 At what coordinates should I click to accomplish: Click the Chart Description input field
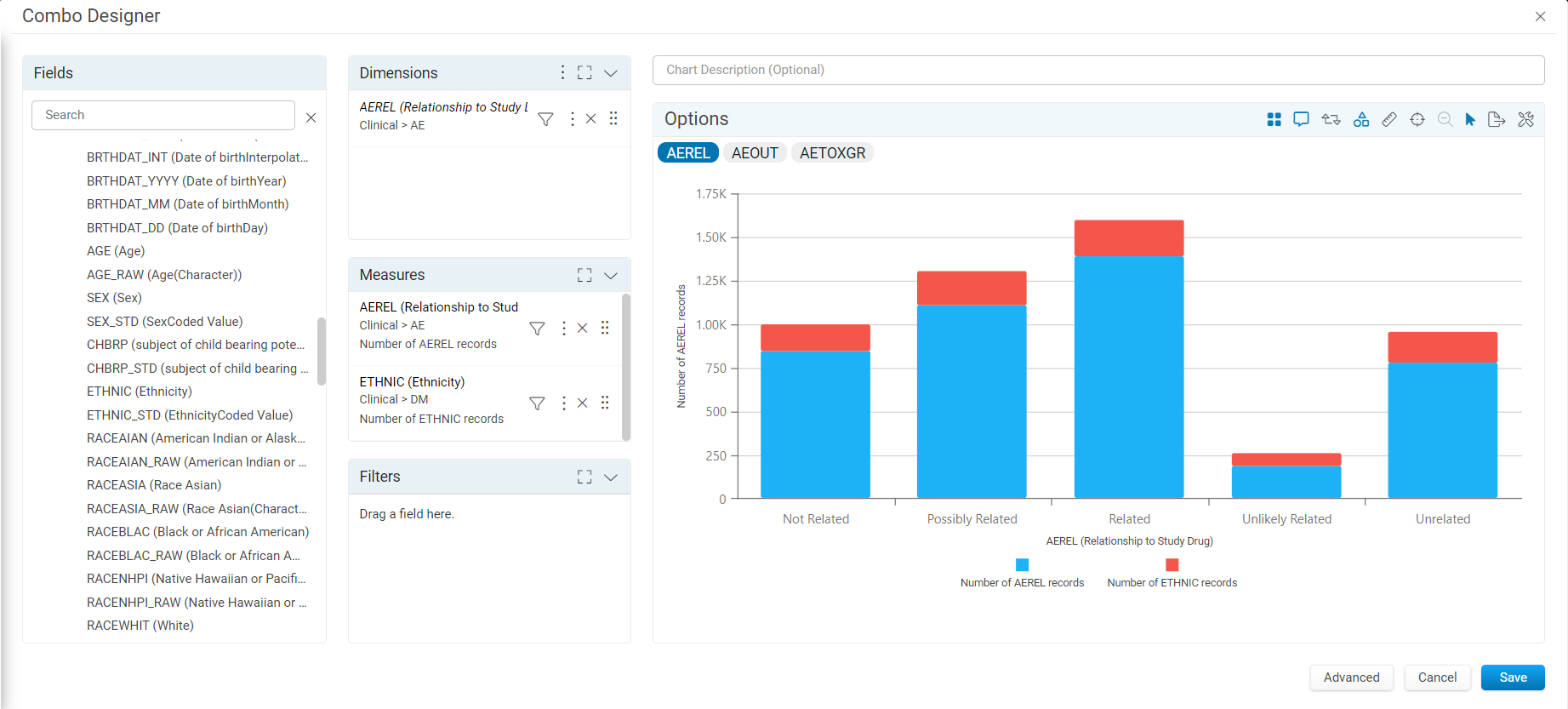1098,70
